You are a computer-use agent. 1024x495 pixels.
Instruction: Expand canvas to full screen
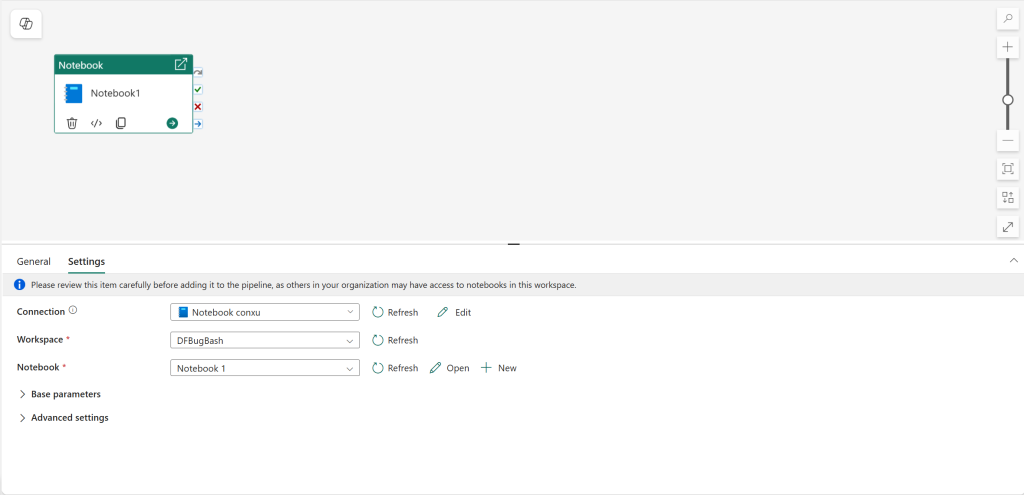tap(1008, 226)
